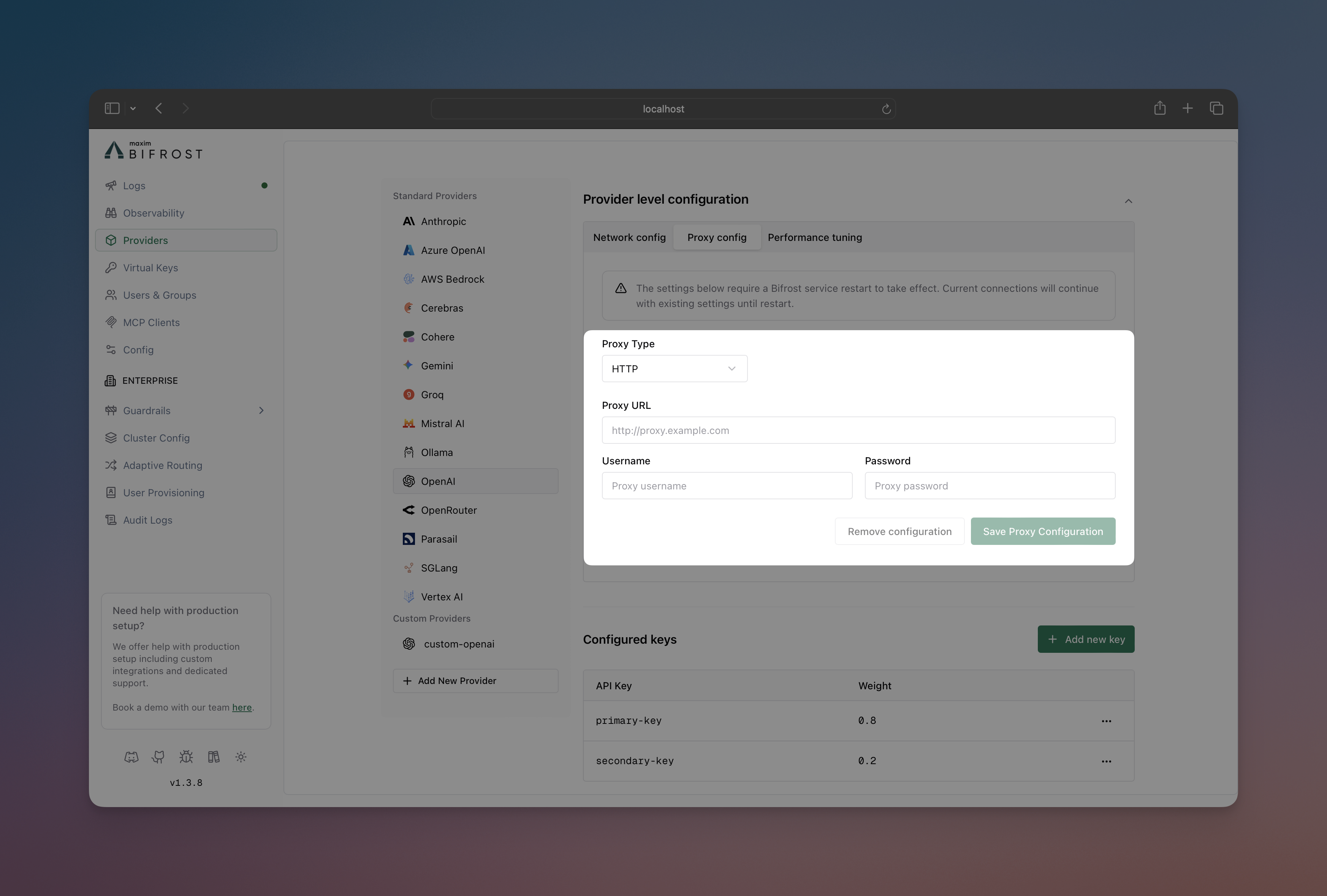Click the Proxy URL input field
1327x896 pixels.
pyautogui.click(x=858, y=430)
